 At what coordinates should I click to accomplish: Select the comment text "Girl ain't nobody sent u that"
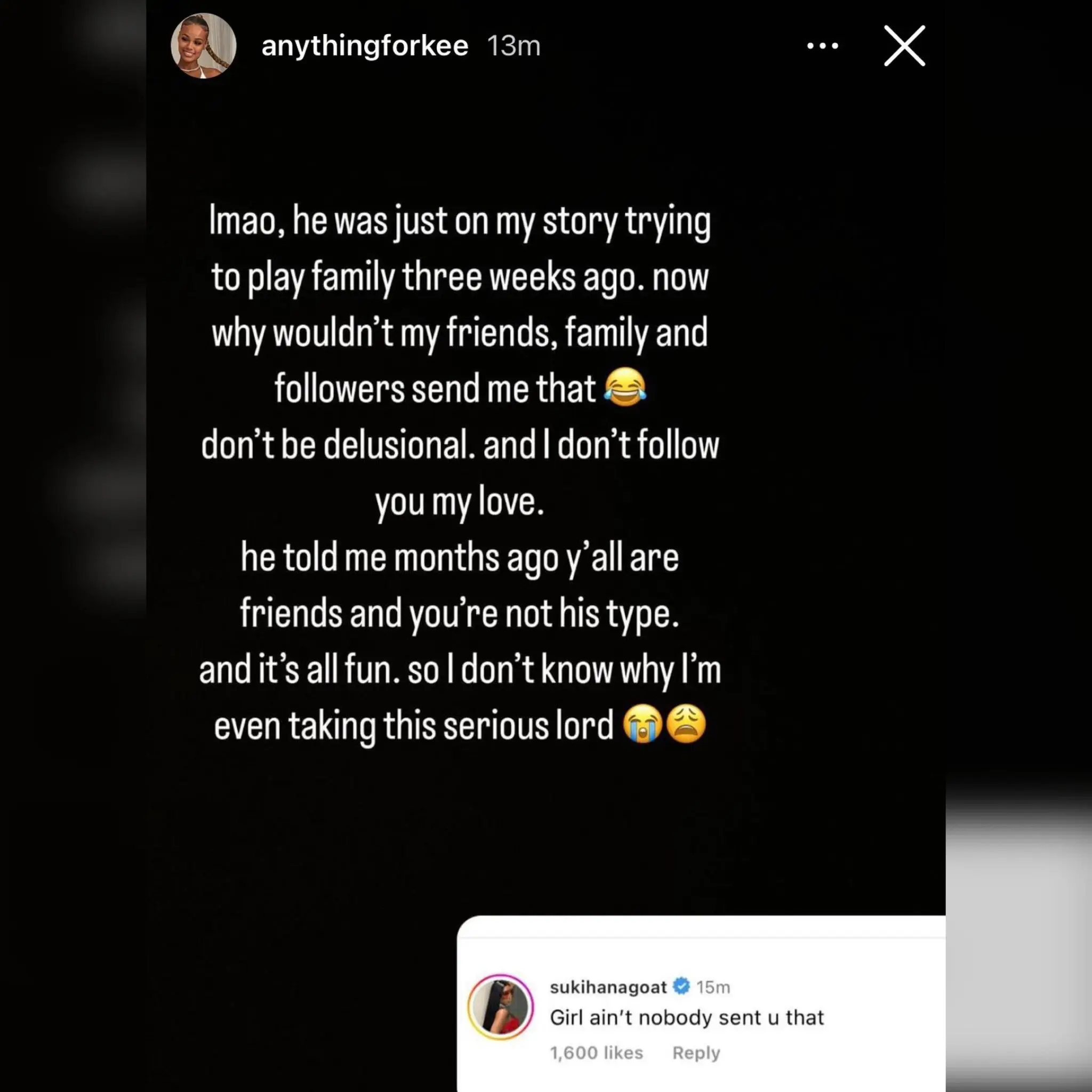tap(687, 1018)
